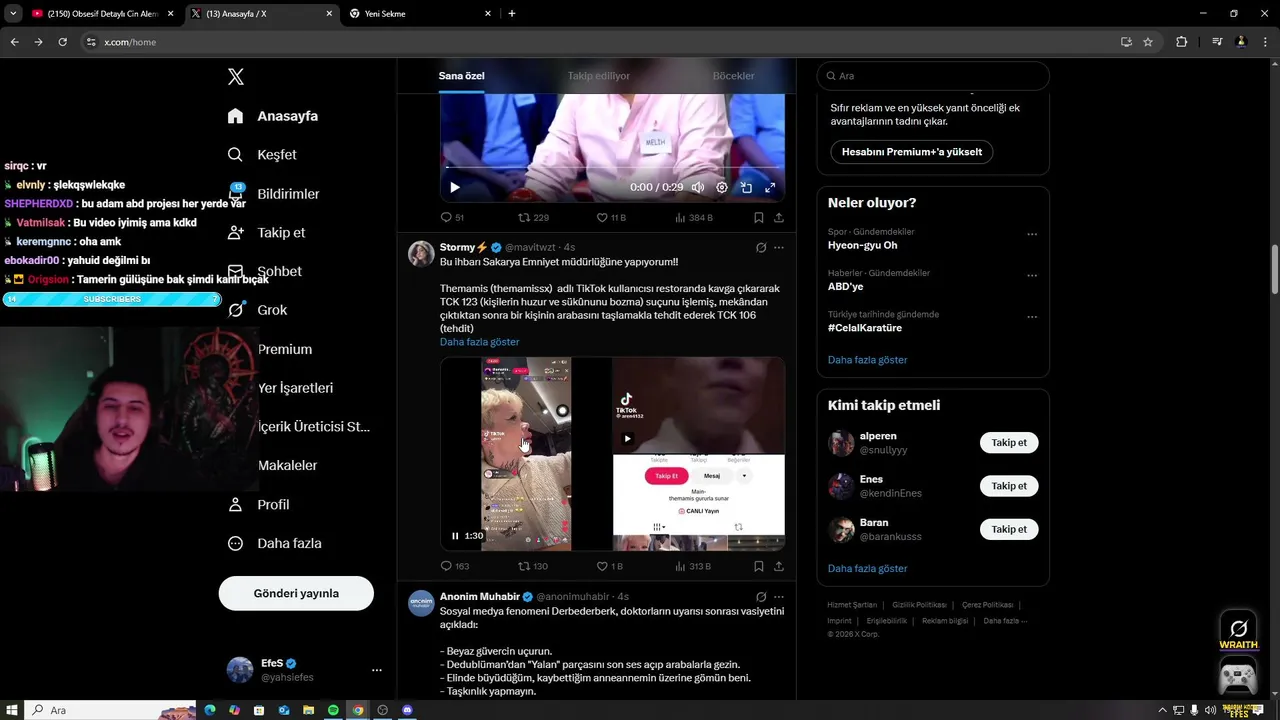Screen dimensions: 1280x720
Task: Open more options for ABD'ye trend
Action: click(1032, 276)
